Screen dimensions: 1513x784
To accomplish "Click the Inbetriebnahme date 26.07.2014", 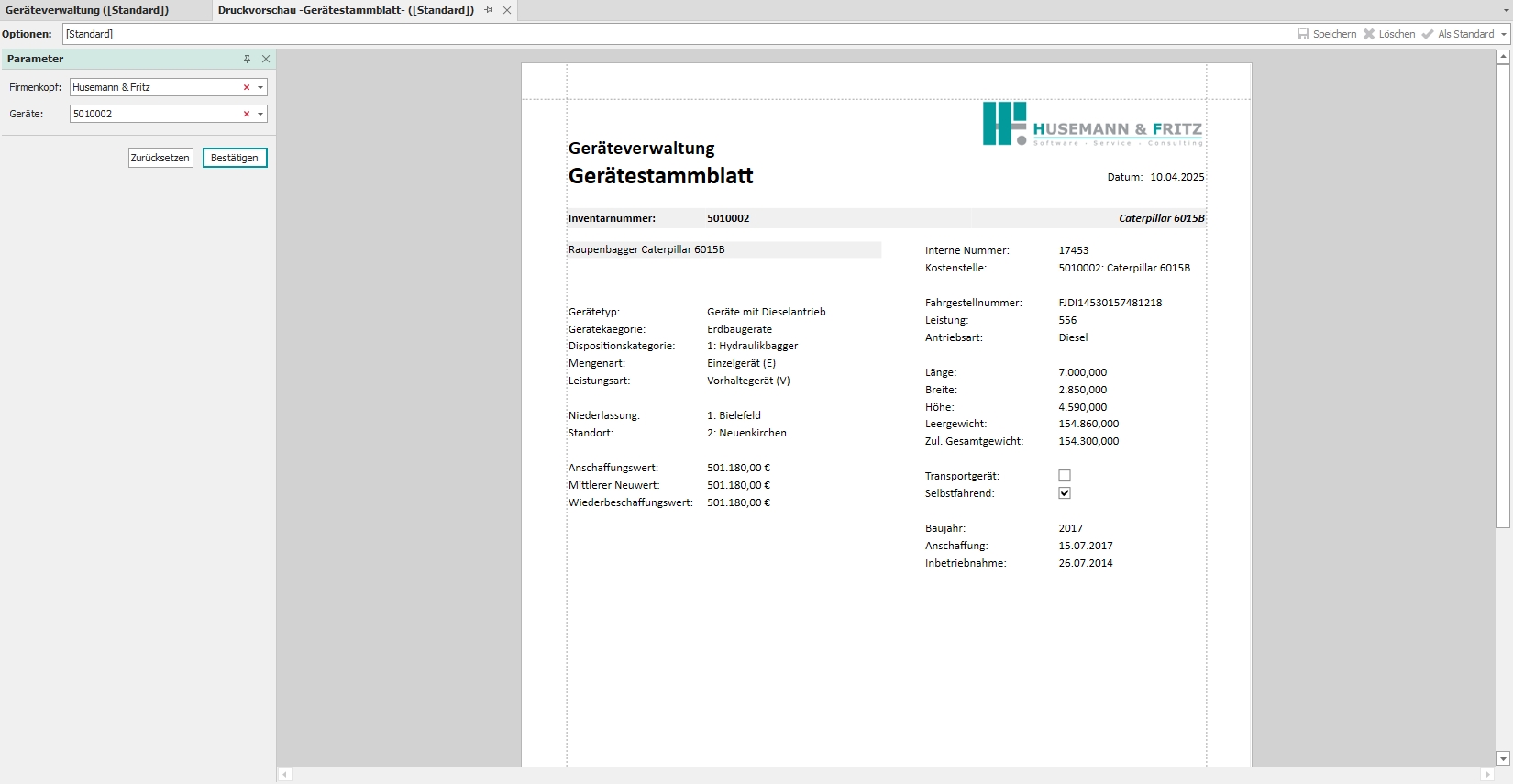I will (1086, 563).
